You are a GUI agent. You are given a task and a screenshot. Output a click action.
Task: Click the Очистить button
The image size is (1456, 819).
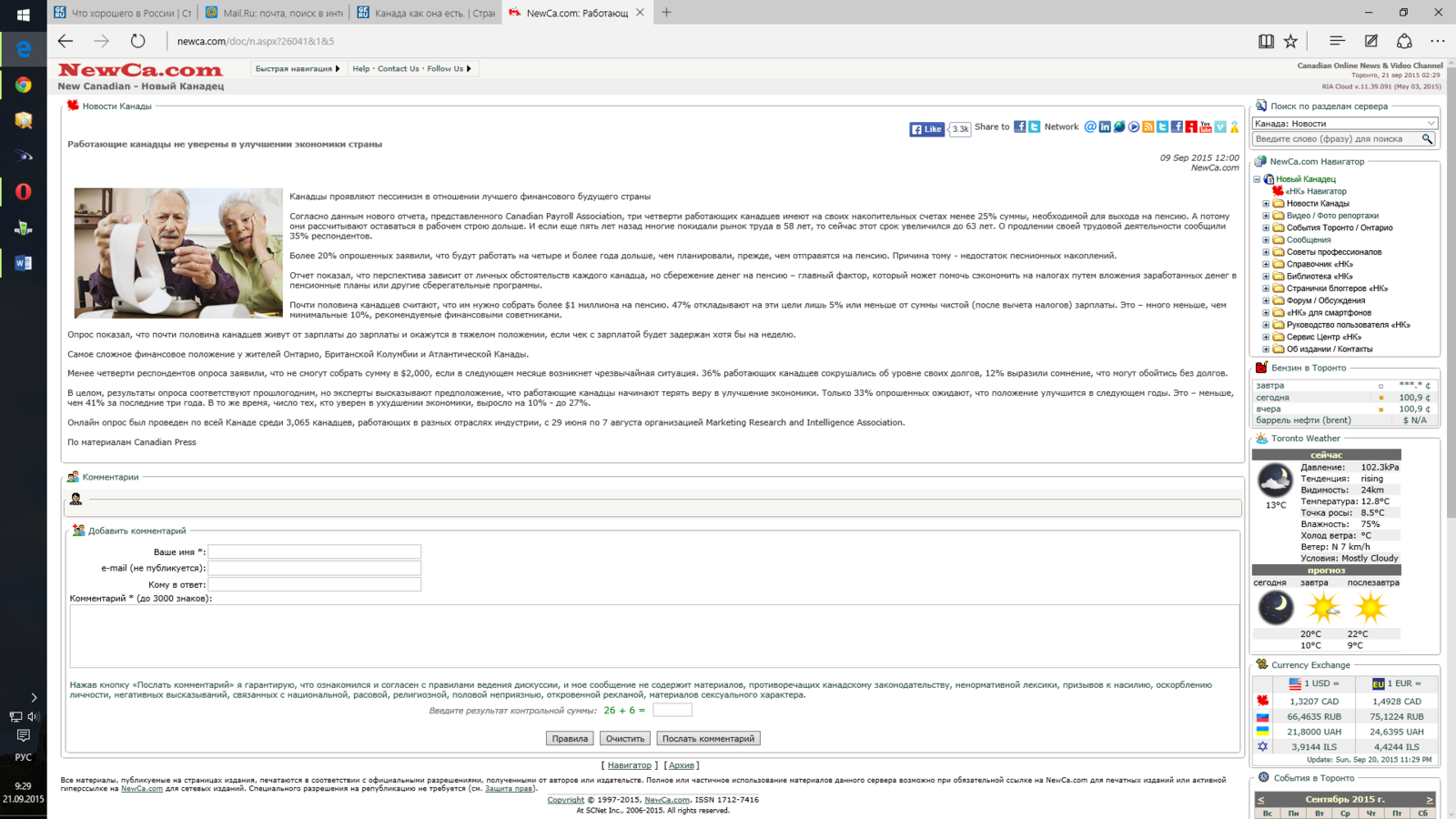(625, 739)
